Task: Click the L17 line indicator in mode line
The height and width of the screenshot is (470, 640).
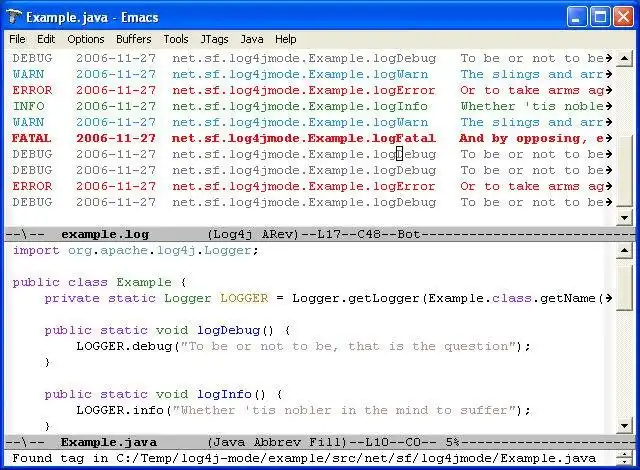Action: [x=329, y=234]
